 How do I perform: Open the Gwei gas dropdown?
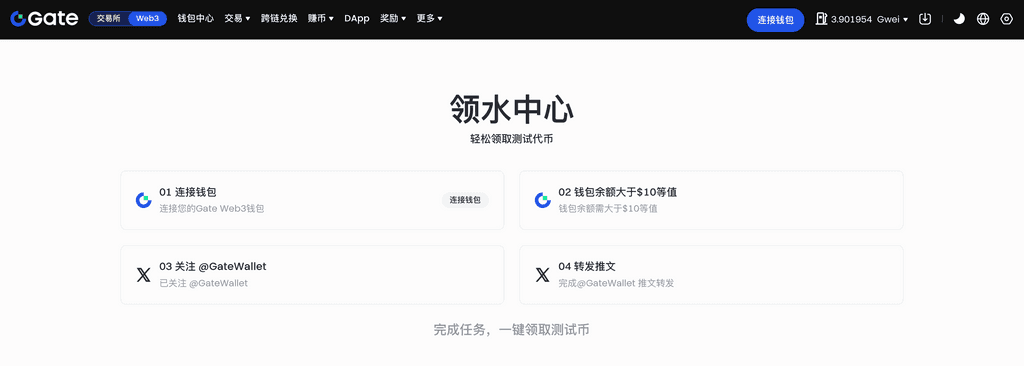[x=892, y=19]
